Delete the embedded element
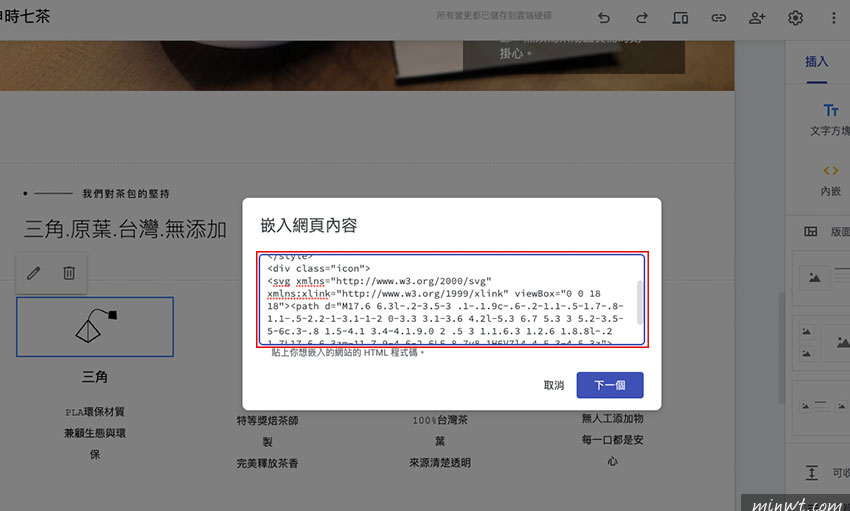Screen dimensions: 850x511 [x=69, y=273]
